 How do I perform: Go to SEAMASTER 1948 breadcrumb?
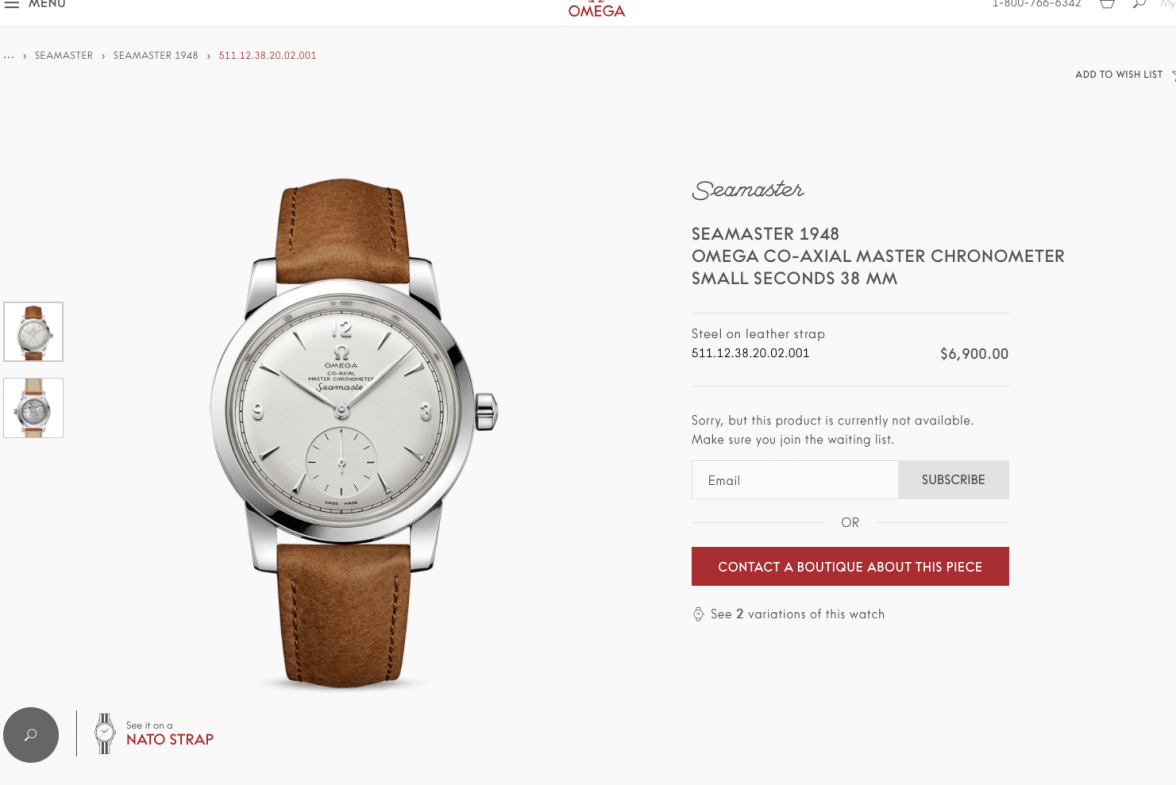pos(155,55)
